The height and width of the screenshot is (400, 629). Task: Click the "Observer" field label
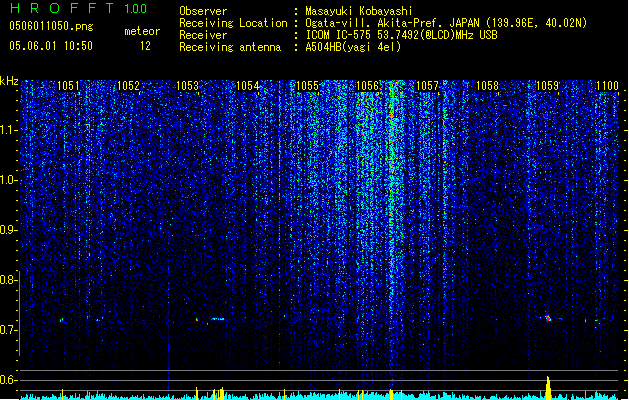203,11
